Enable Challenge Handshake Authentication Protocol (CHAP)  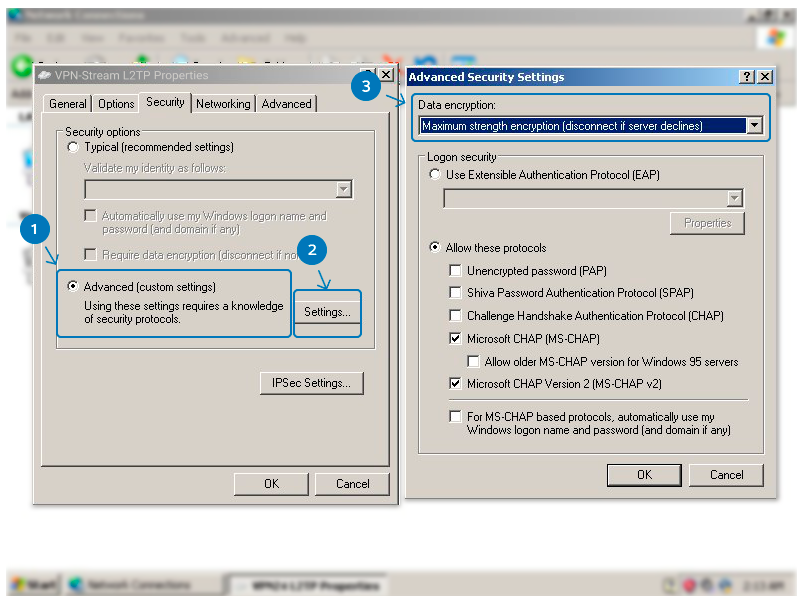(455, 315)
